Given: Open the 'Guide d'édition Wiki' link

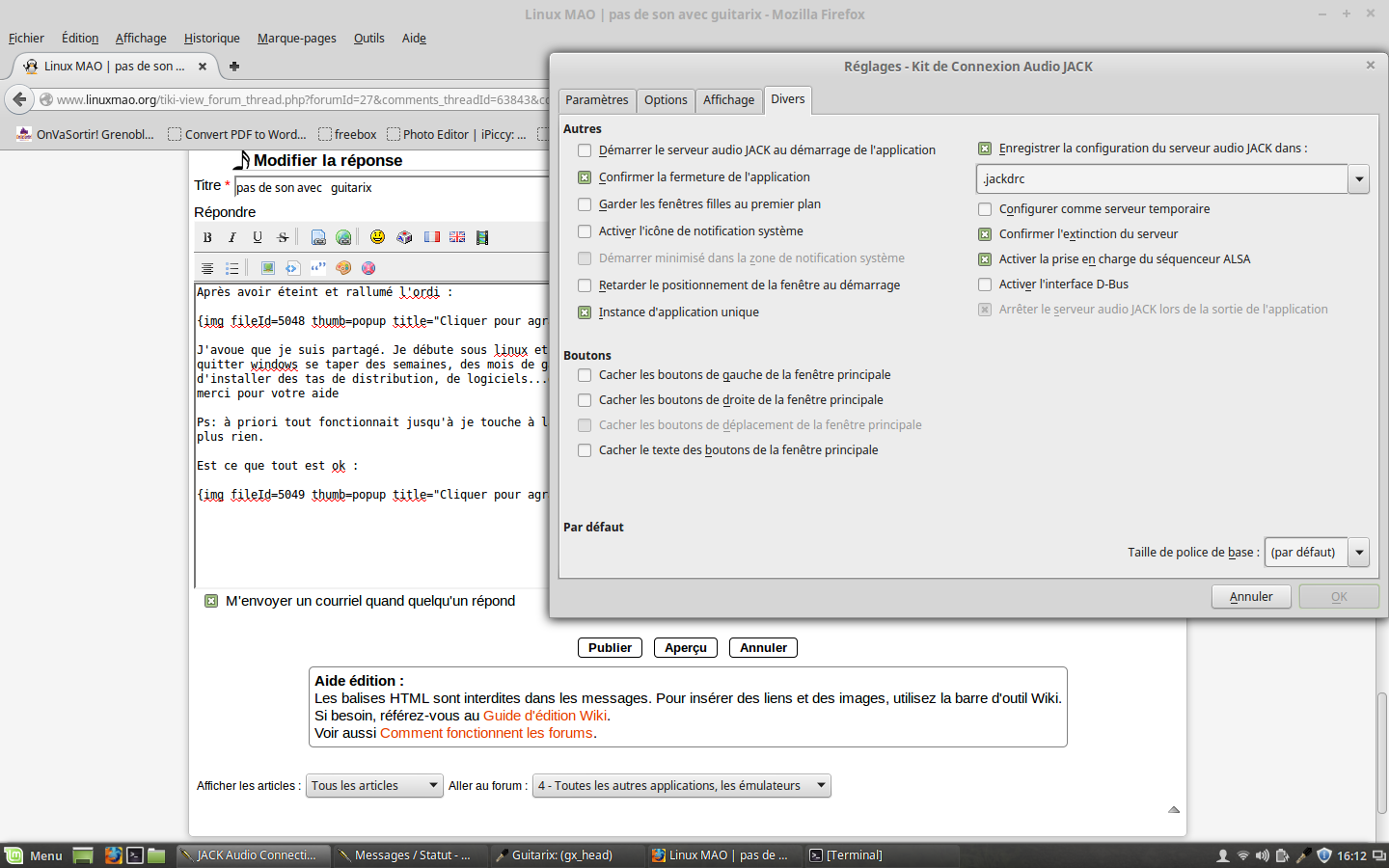Looking at the screenshot, I should [x=545, y=716].
